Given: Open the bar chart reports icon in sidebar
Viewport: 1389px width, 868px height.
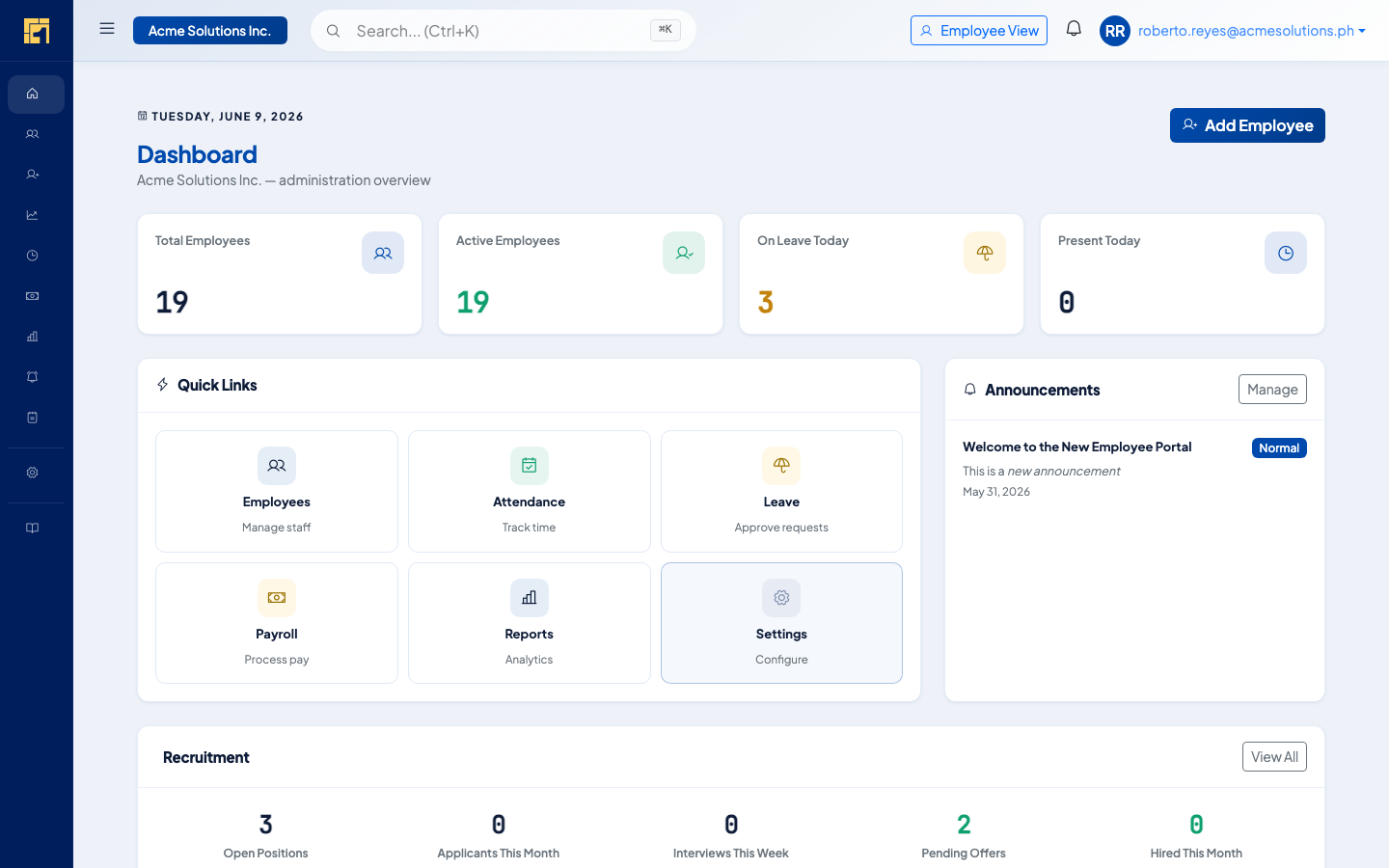Looking at the screenshot, I should click(x=33, y=337).
